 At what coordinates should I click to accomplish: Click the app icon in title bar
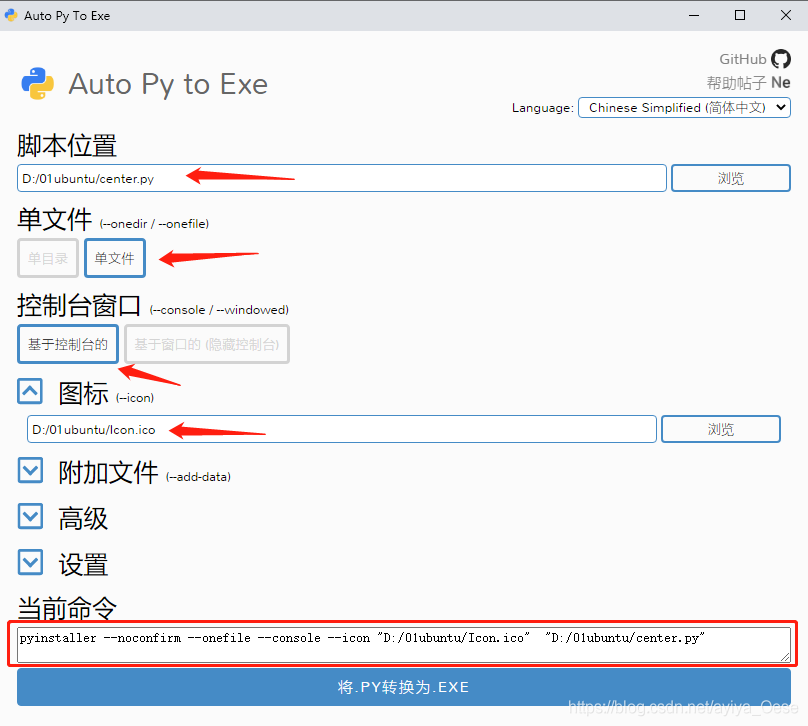[x=11, y=15]
